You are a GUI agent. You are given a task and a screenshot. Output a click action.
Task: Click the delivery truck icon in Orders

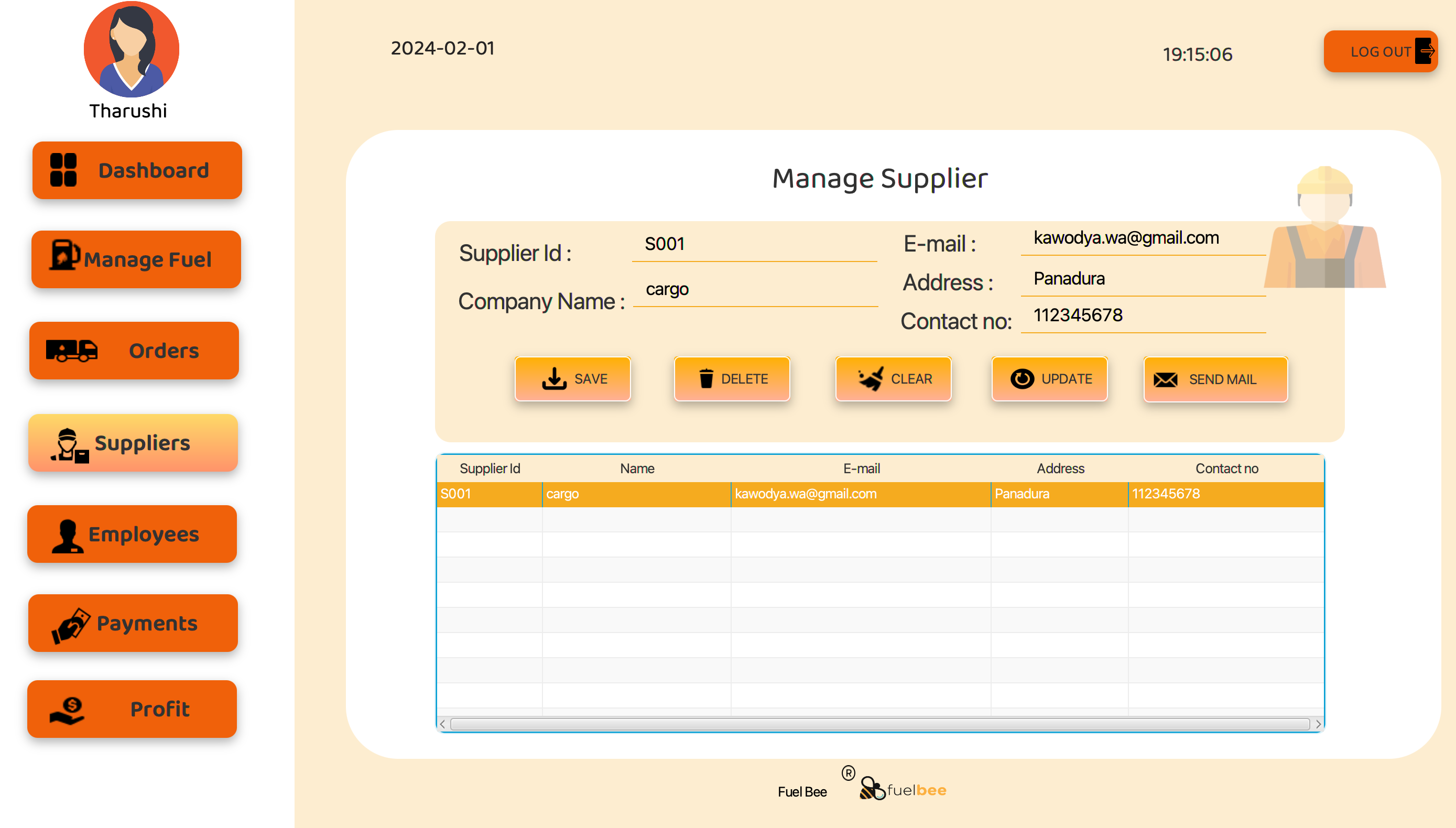[x=72, y=350]
